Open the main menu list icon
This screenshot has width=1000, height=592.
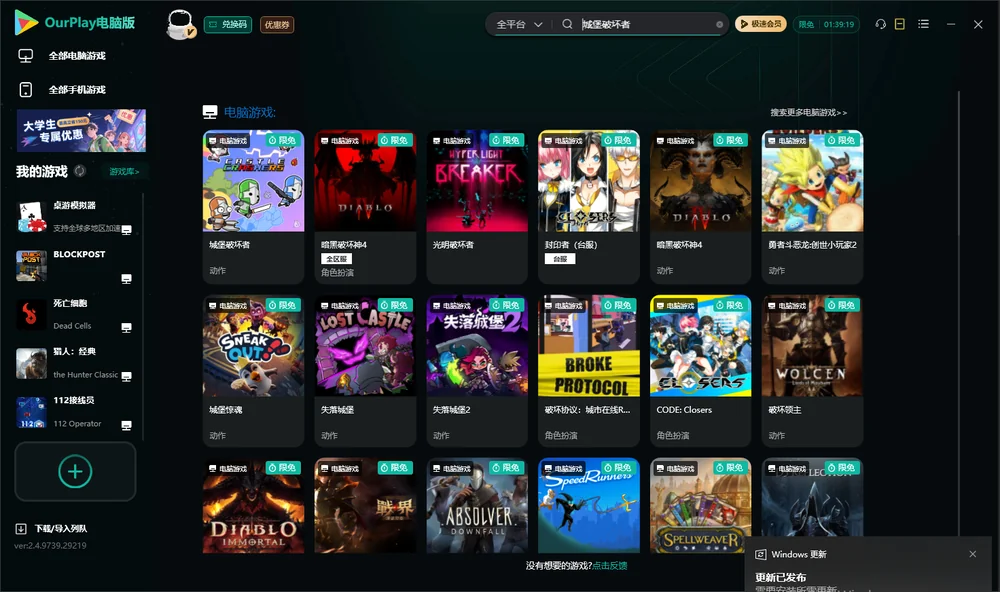tap(923, 24)
